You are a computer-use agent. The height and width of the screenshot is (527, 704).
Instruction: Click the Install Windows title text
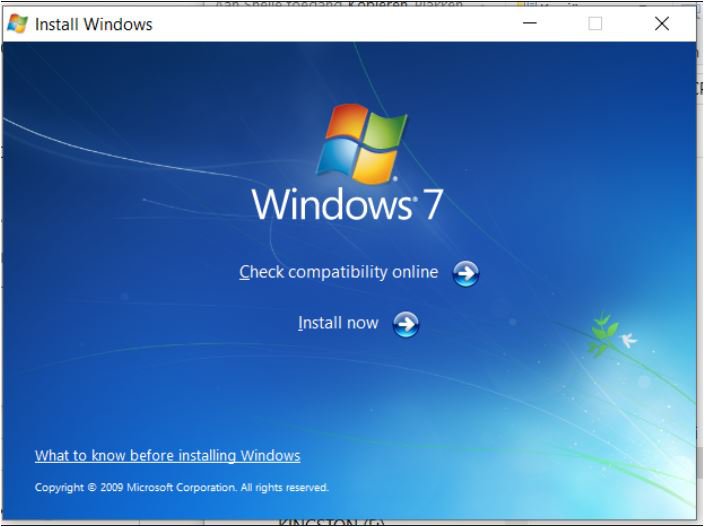(x=94, y=24)
